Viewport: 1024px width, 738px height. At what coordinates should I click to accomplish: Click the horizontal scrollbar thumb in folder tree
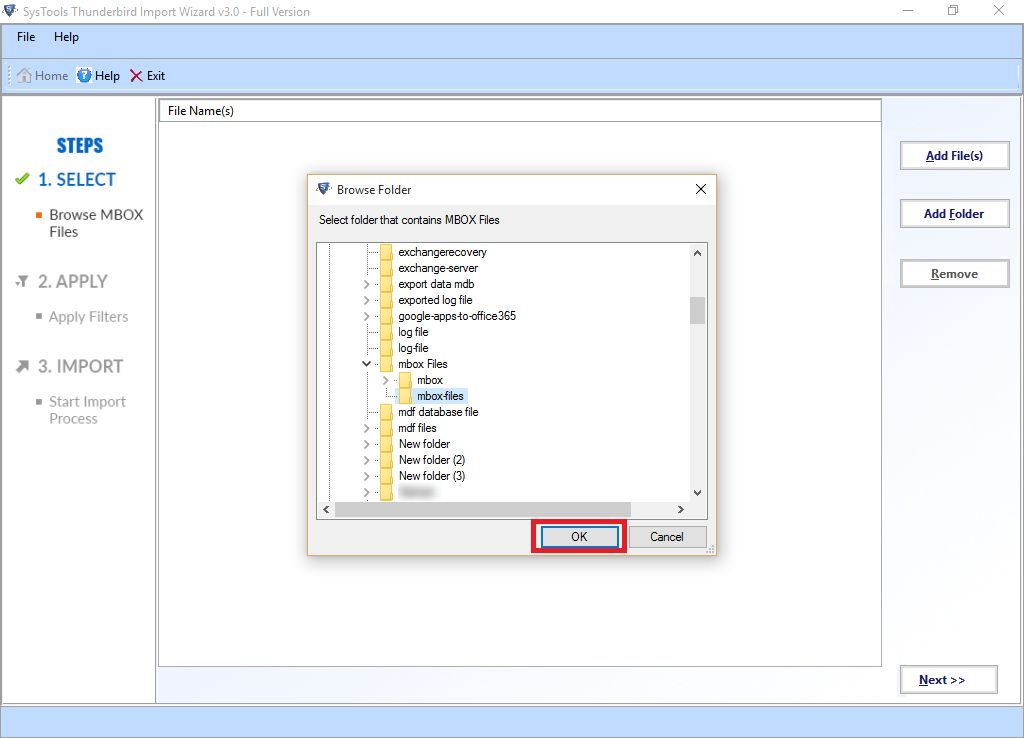483,509
